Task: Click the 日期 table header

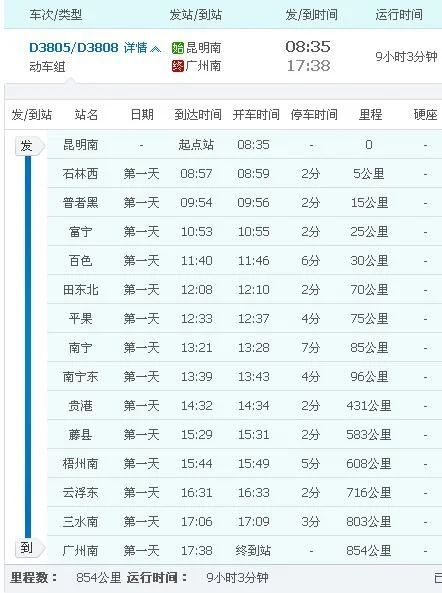Action: coord(142,115)
